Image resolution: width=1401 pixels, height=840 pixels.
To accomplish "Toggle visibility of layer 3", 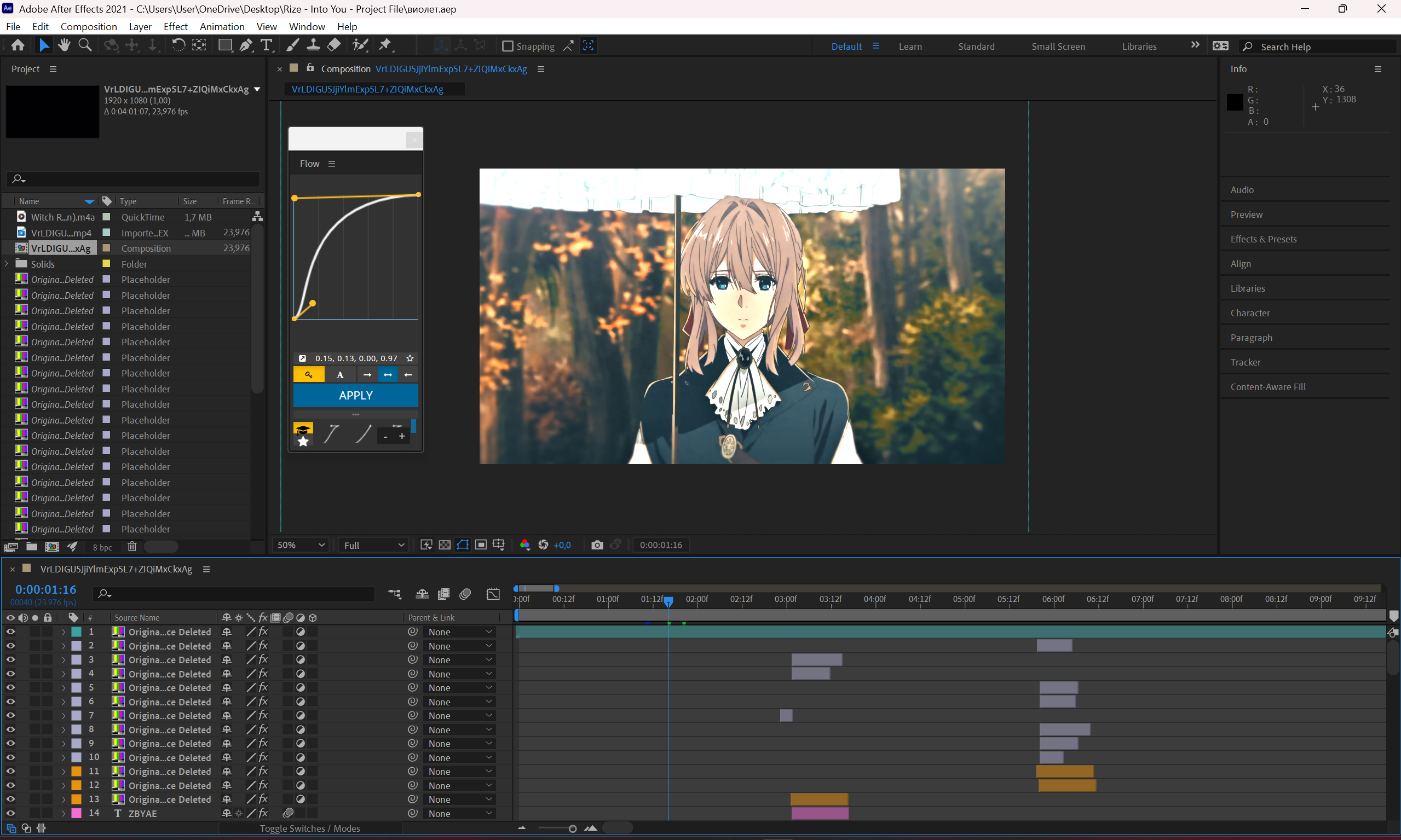I will pyautogui.click(x=10, y=659).
